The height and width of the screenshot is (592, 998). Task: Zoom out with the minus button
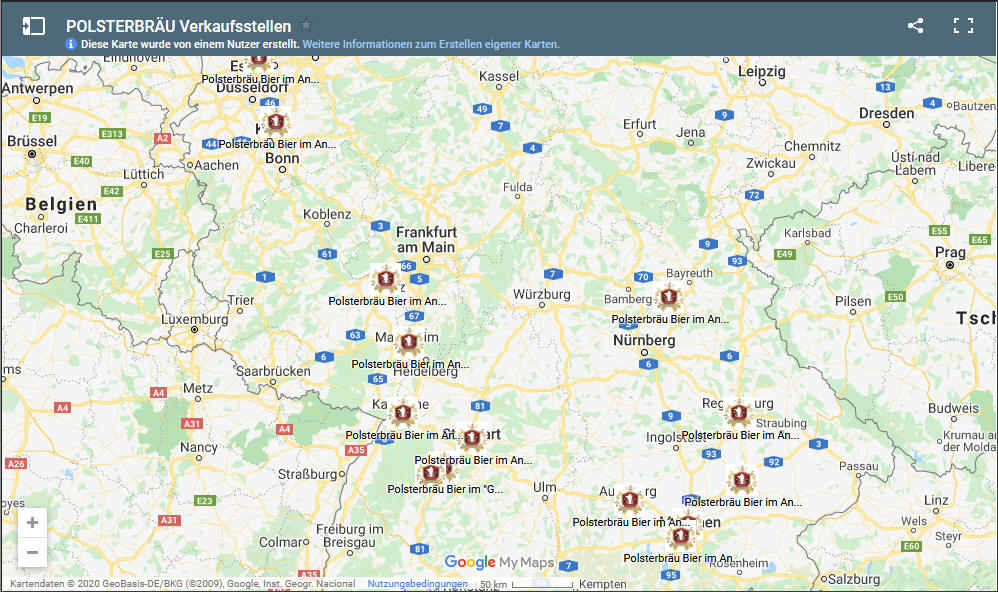pyautogui.click(x=32, y=552)
